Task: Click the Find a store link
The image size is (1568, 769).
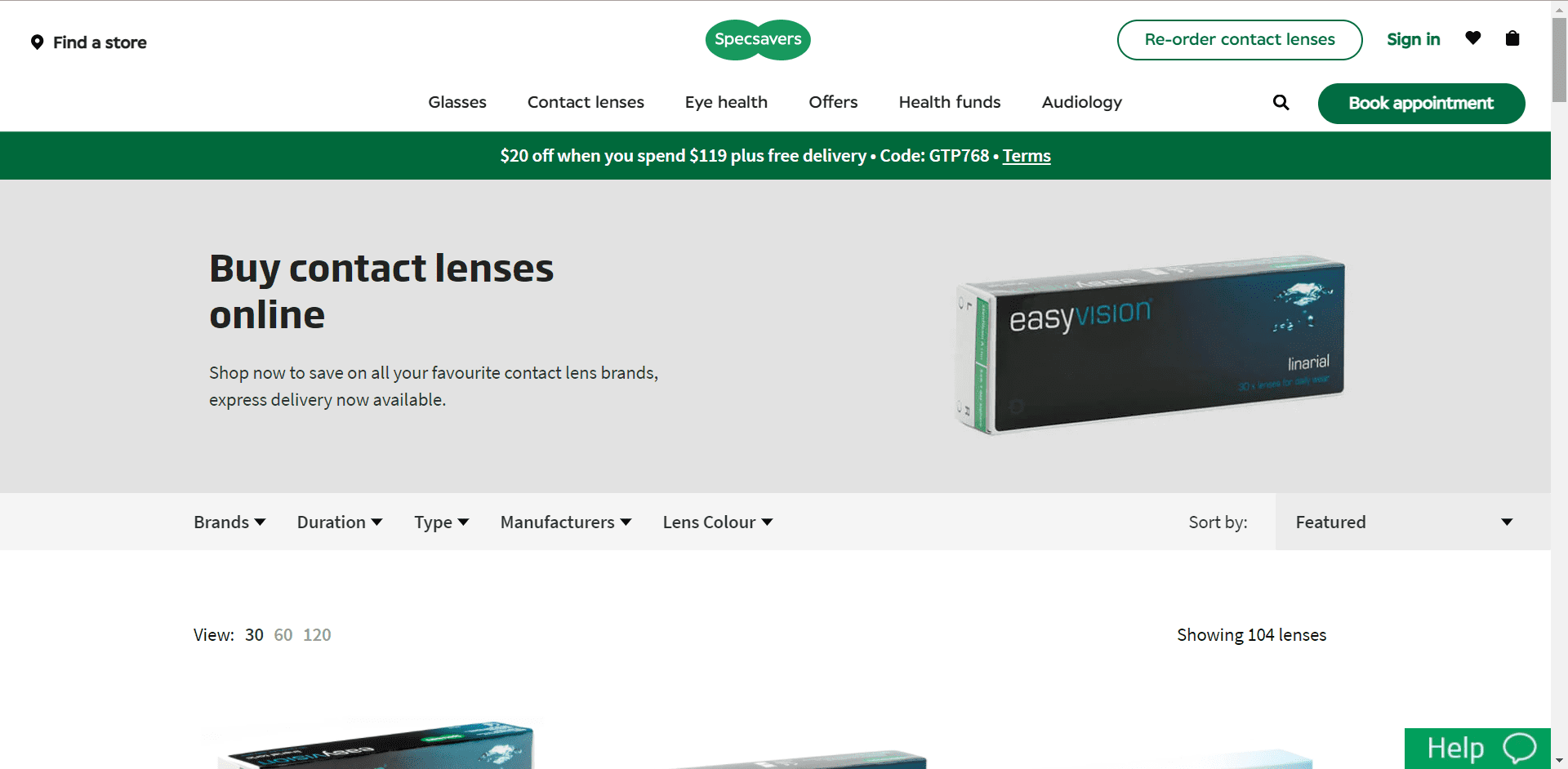Action: (88, 42)
